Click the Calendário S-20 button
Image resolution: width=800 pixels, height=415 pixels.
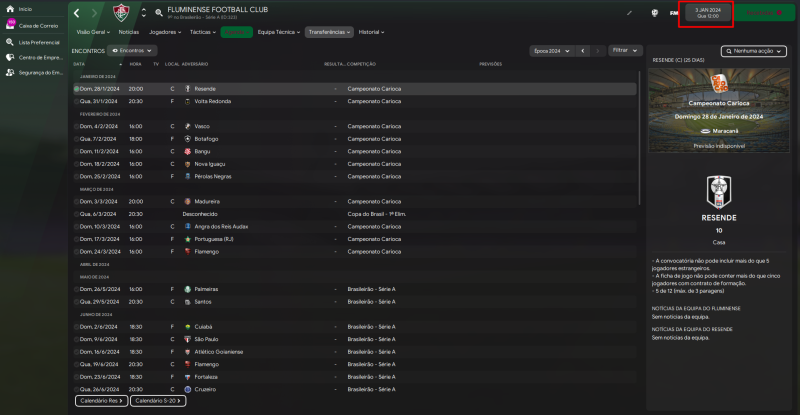[157, 400]
